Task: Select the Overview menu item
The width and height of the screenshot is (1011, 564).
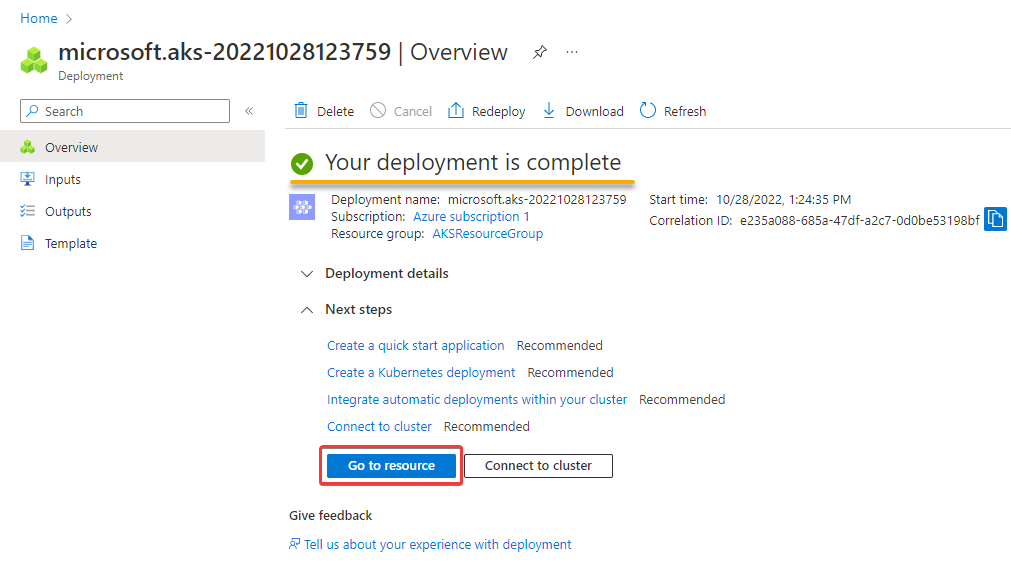Action: 132,147
